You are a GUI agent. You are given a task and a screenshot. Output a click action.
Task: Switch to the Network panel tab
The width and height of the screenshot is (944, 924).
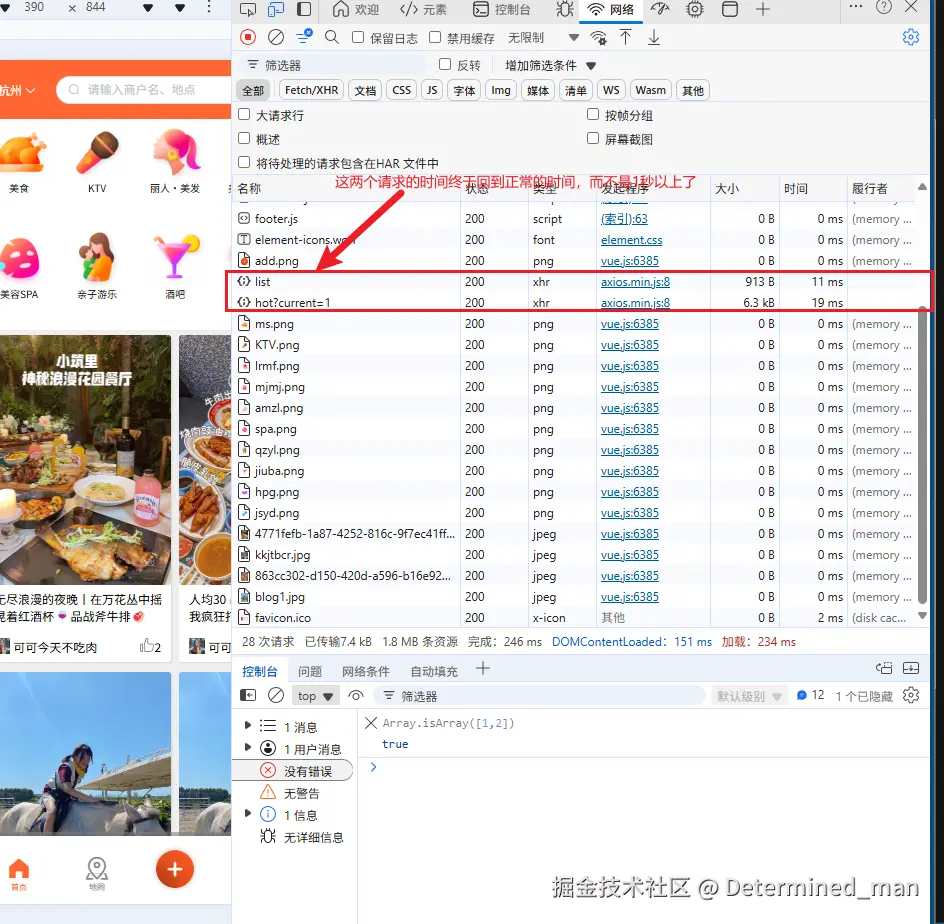(x=611, y=10)
